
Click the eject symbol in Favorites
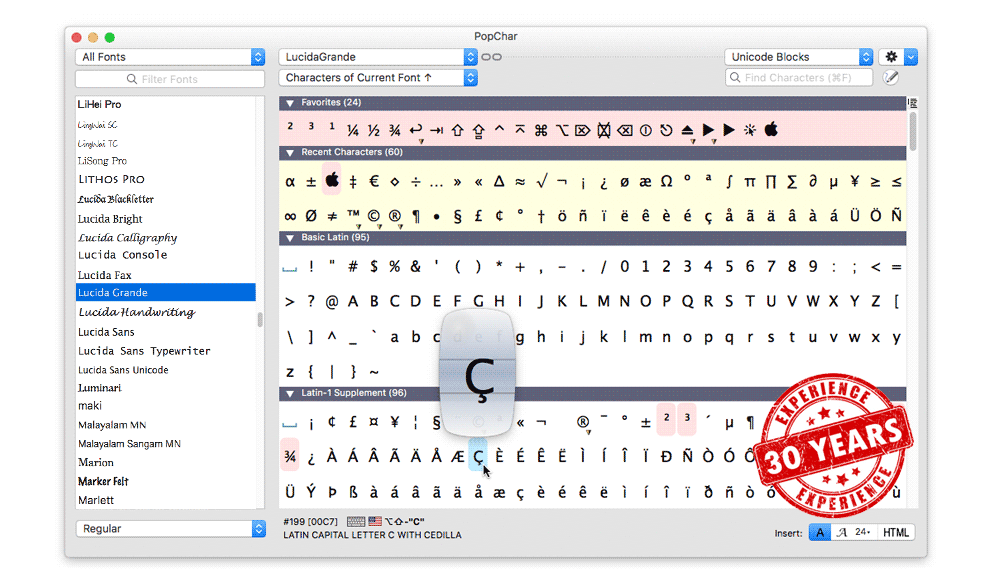[x=687, y=130]
